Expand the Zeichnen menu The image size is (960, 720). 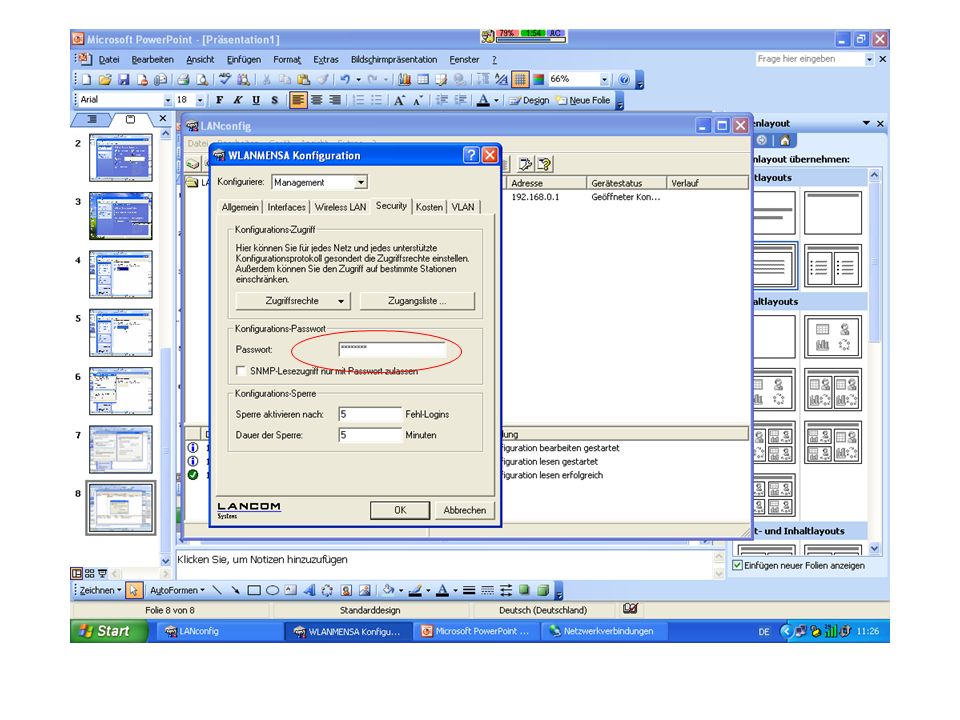(100, 590)
